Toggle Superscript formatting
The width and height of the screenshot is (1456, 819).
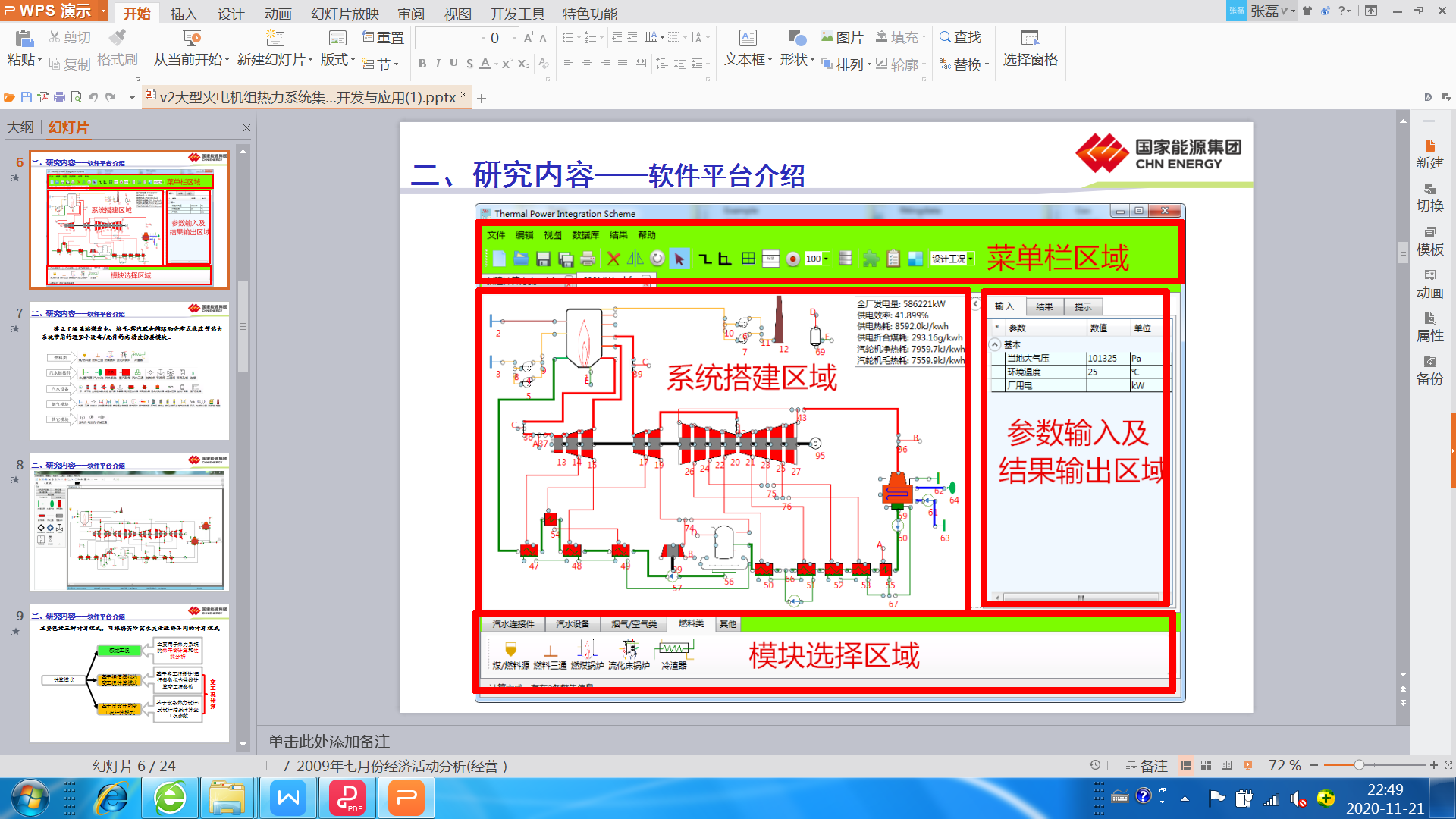pos(507,64)
